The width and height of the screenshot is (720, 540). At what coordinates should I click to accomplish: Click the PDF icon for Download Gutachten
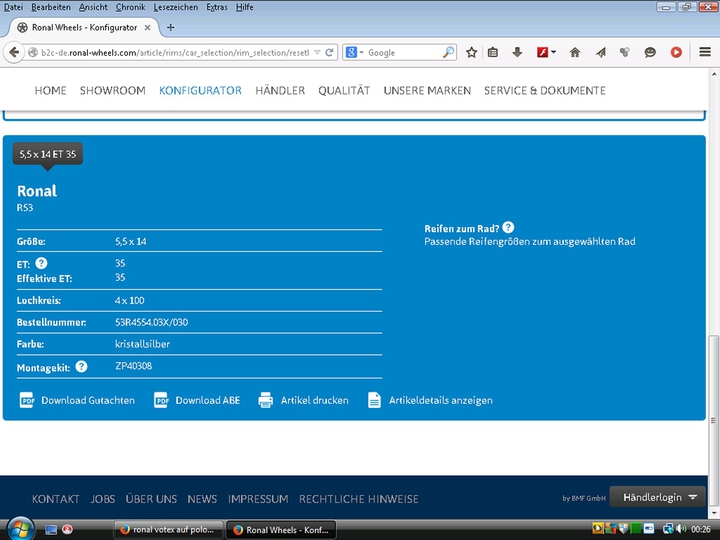(x=27, y=400)
